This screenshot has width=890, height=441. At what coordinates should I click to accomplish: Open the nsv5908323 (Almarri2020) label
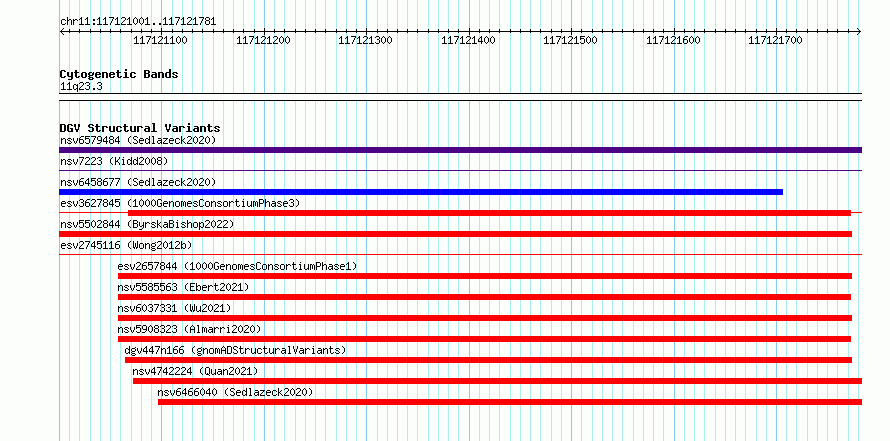(x=189, y=329)
